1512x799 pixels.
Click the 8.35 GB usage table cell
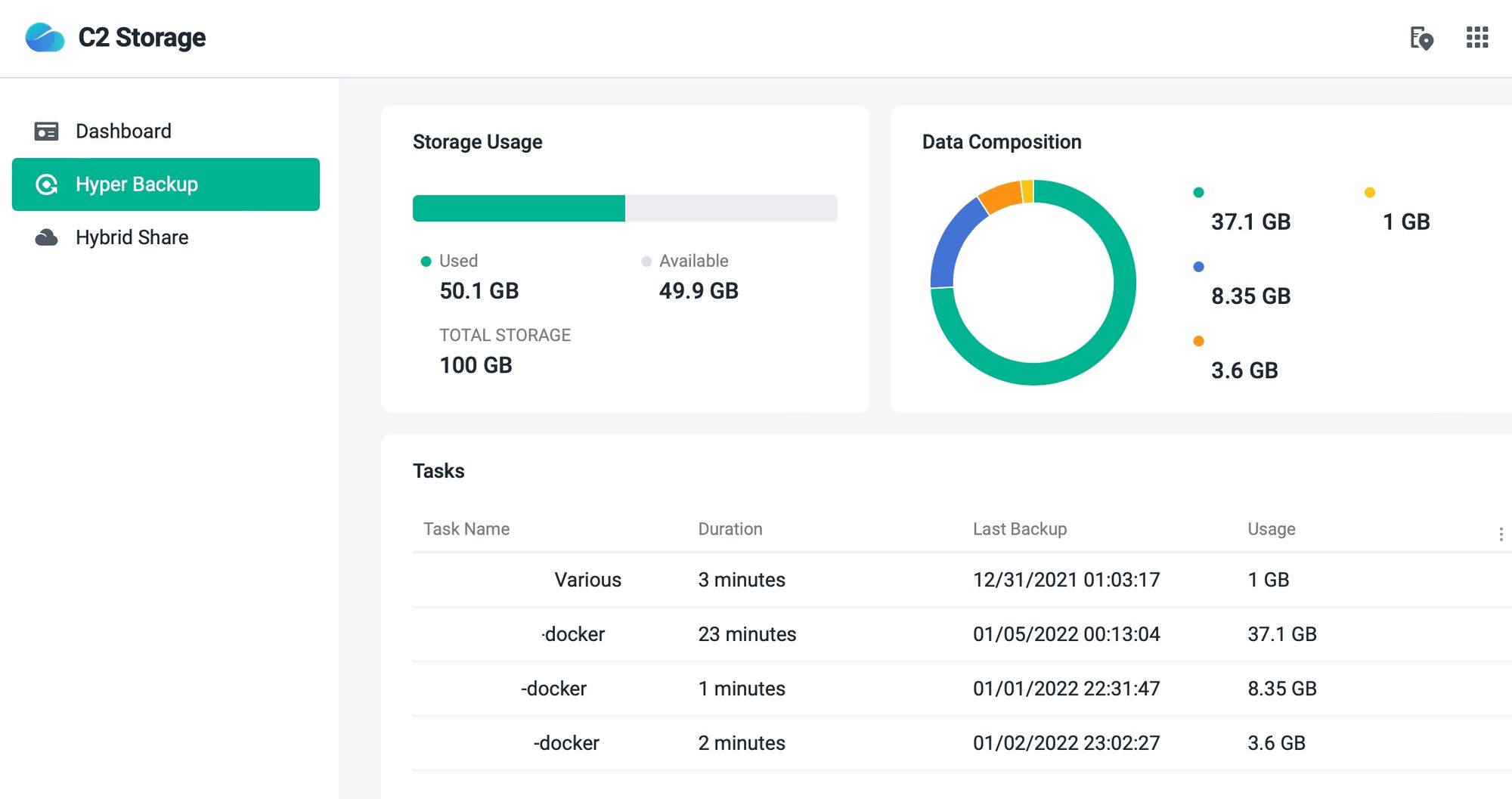tap(1281, 689)
